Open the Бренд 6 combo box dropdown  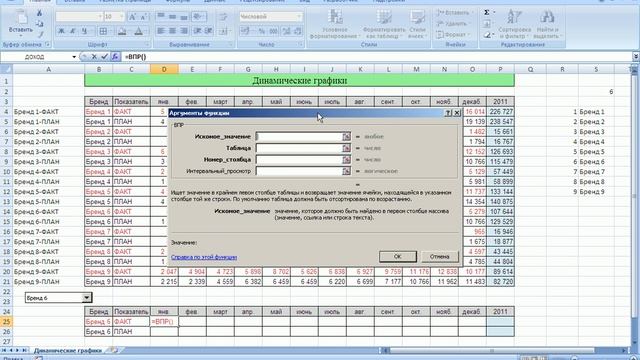(87, 298)
